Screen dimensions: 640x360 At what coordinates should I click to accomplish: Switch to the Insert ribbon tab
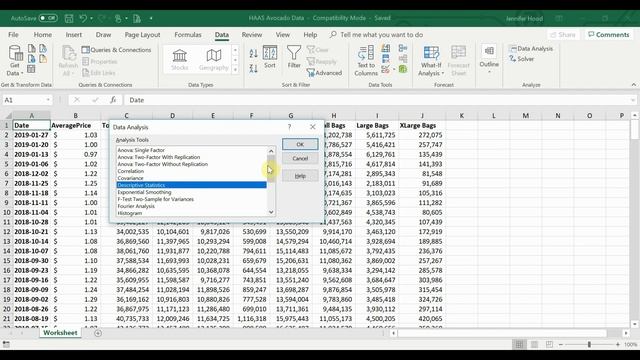click(x=74, y=35)
